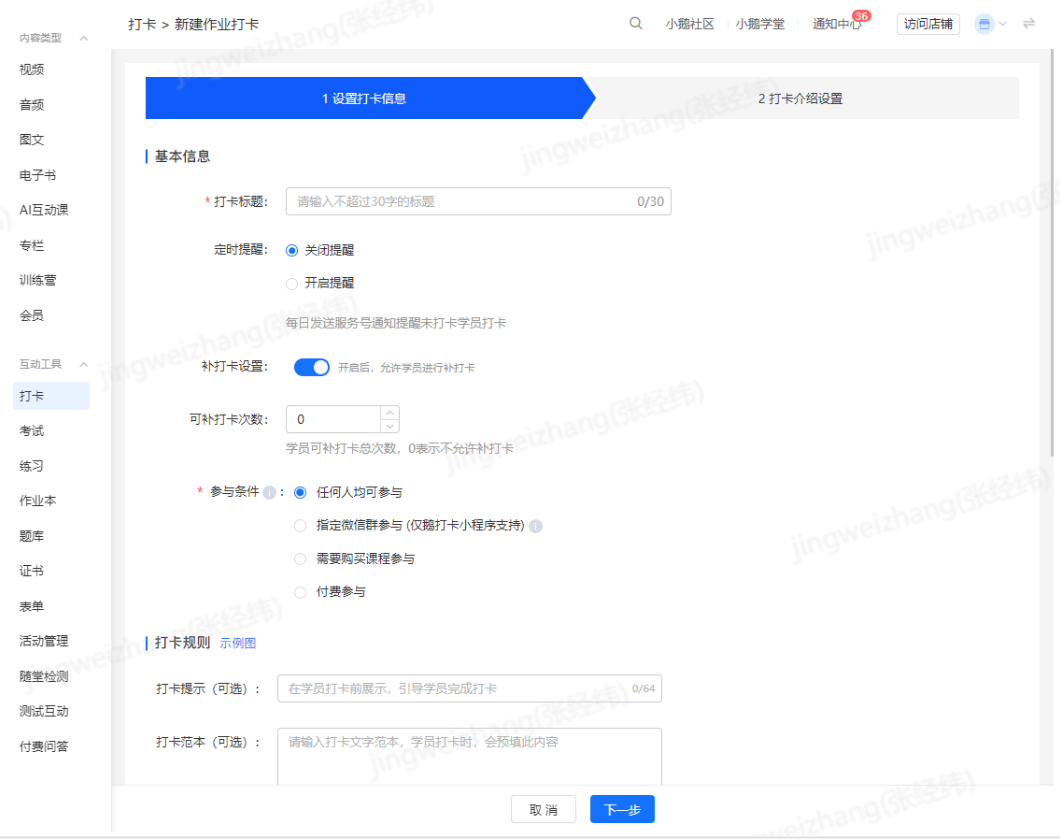Select 需要购买课程参与 radio option

pyautogui.click(x=300, y=559)
